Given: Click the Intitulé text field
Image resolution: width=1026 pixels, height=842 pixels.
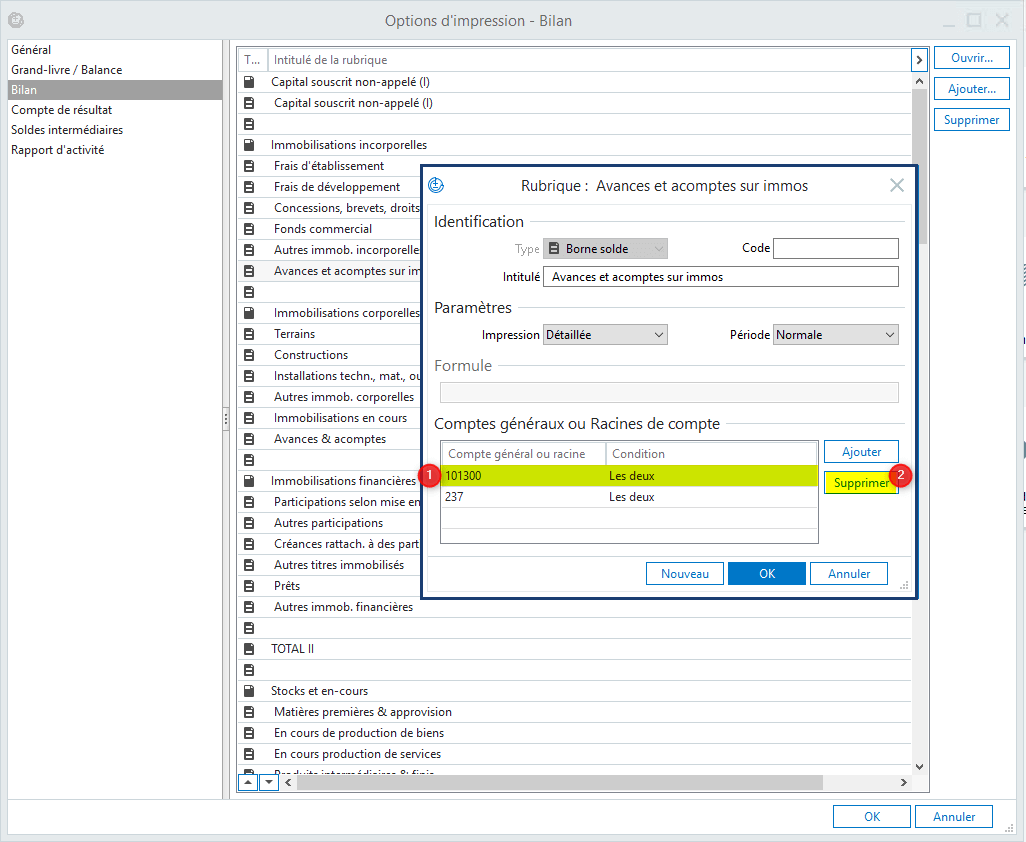Looking at the screenshot, I should pyautogui.click(x=720, y=277).
